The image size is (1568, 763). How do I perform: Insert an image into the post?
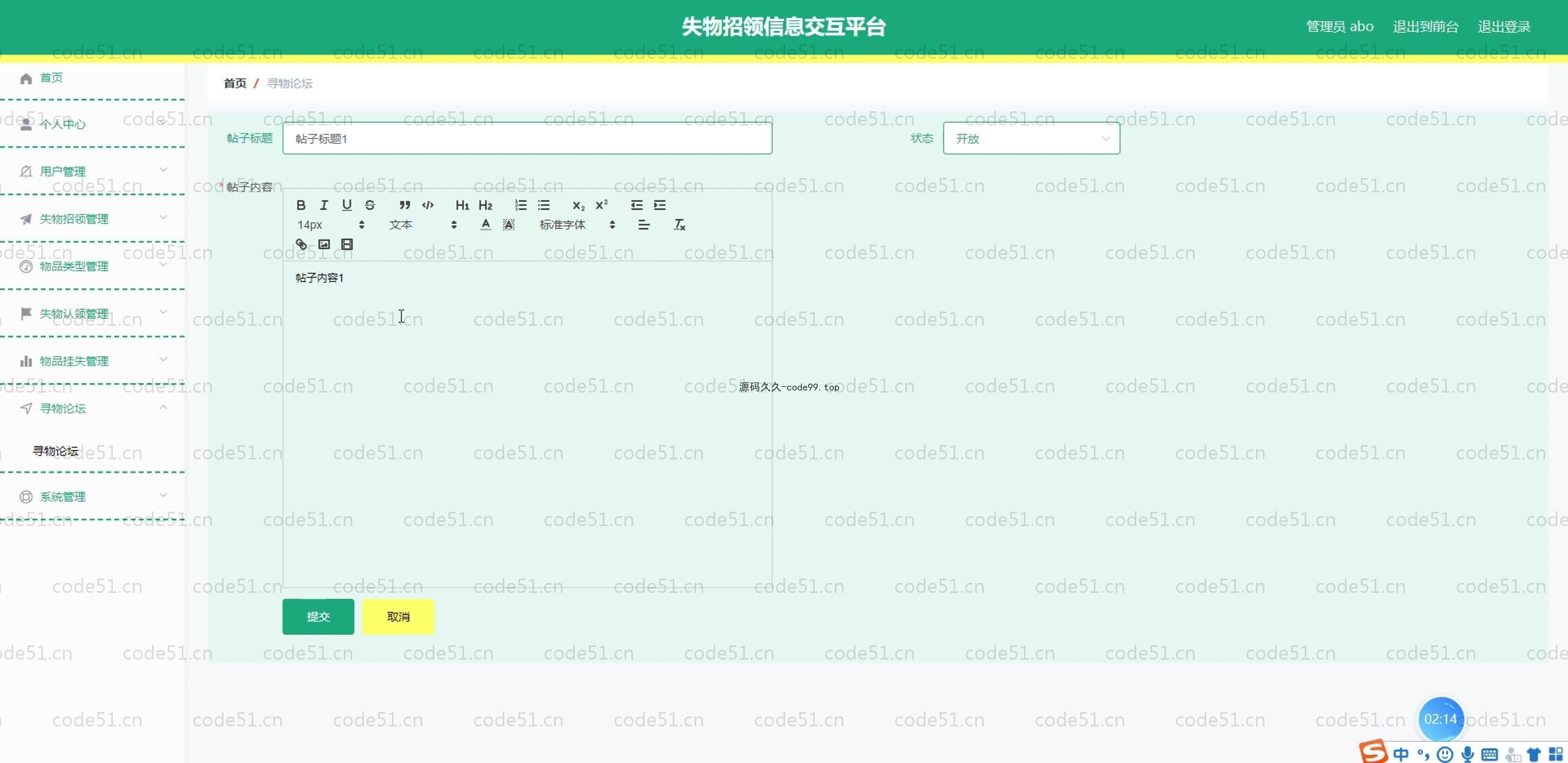click(x=324, y=244)
